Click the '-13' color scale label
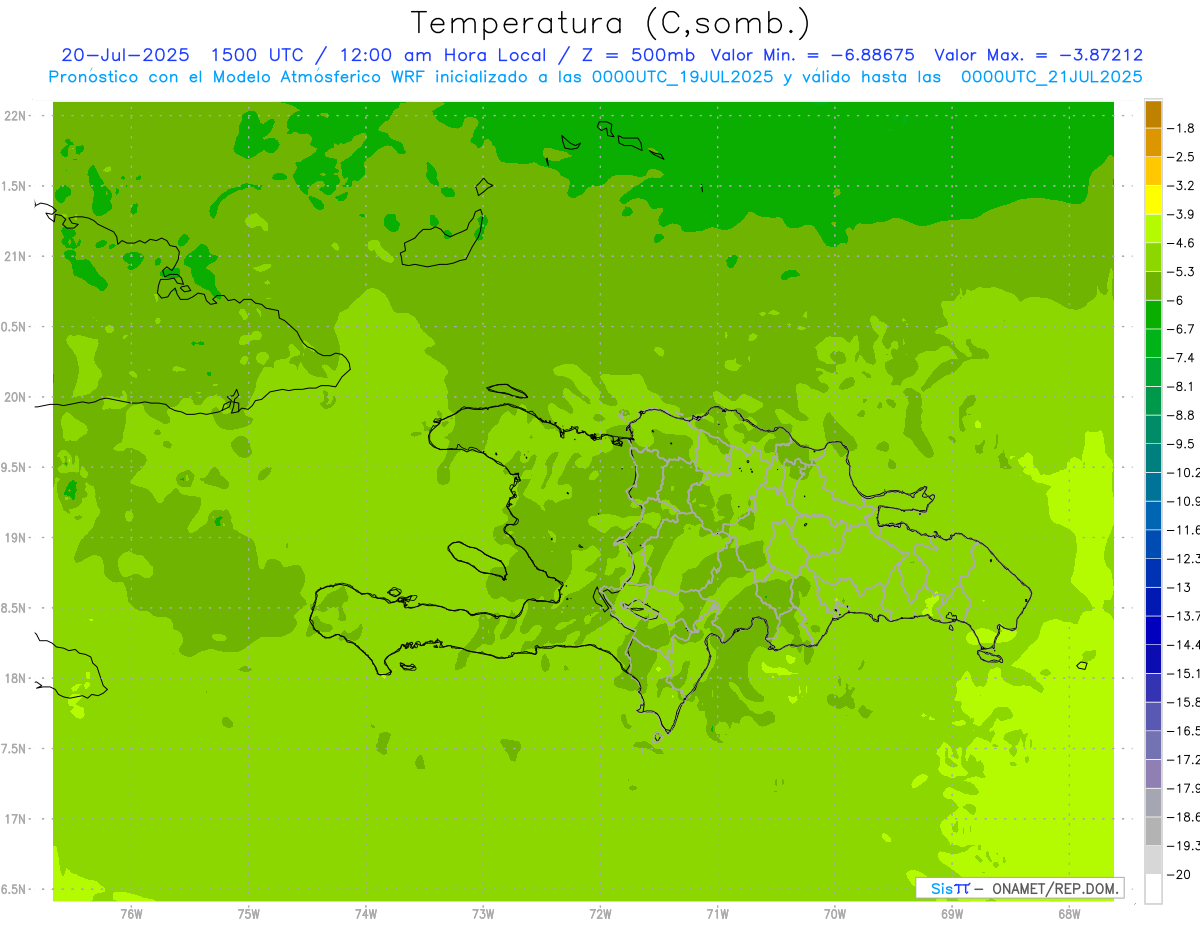Image resolution: width=1200 pixels, height=927 pixels. (1177, 587)
